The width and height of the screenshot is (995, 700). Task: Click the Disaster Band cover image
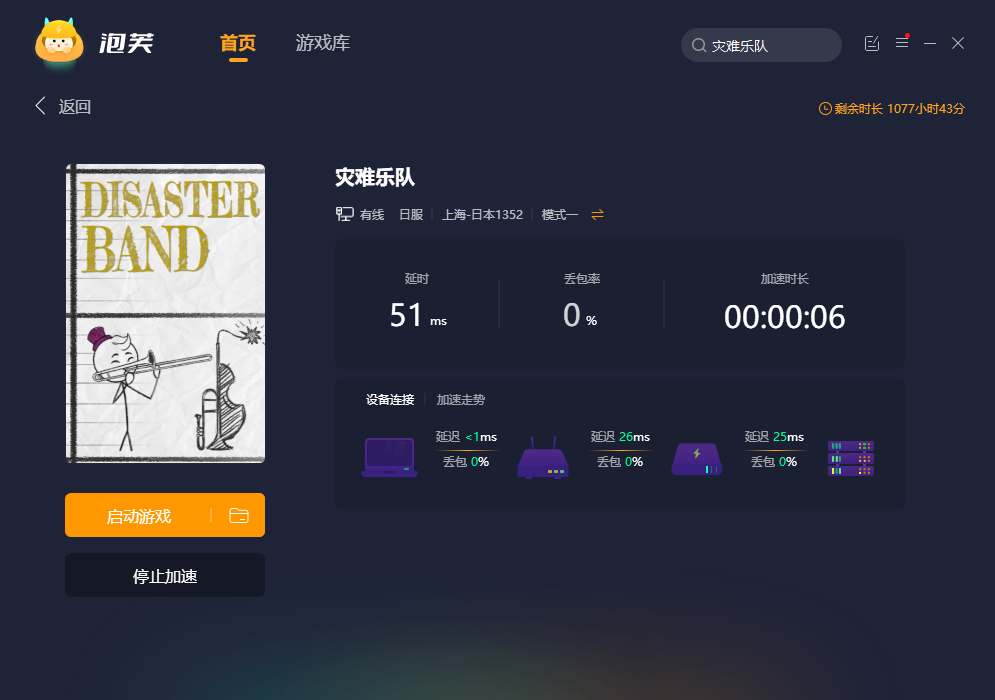165,314
